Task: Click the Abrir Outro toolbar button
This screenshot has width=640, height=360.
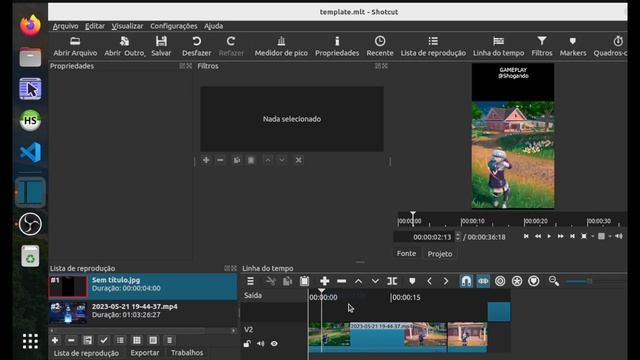Action: click(x=124, y=47)
